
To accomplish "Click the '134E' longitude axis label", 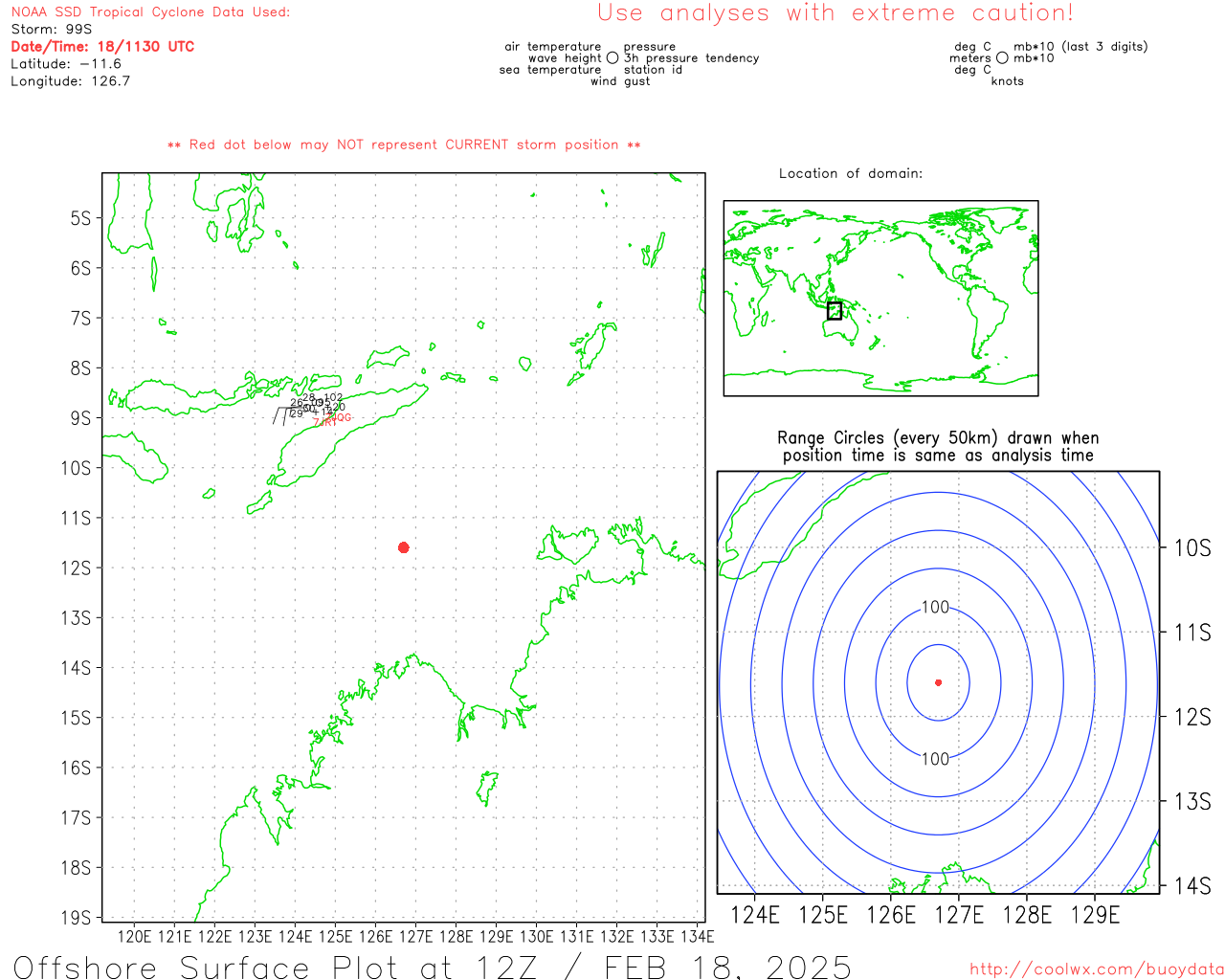I will click(x=697, y=936).
